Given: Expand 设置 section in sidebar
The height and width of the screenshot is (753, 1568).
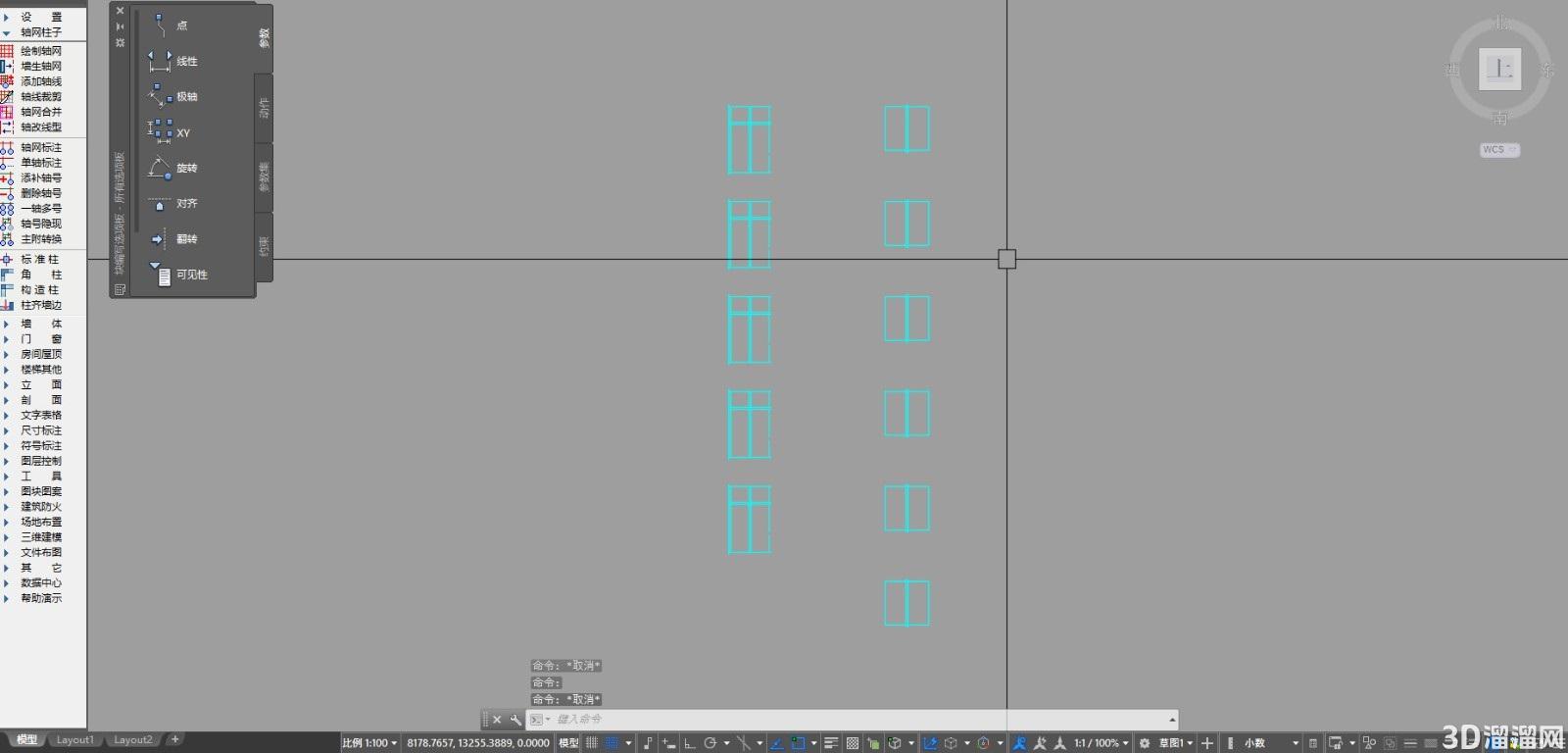Looking at the screenshot, I should click(x=33, y=17).
